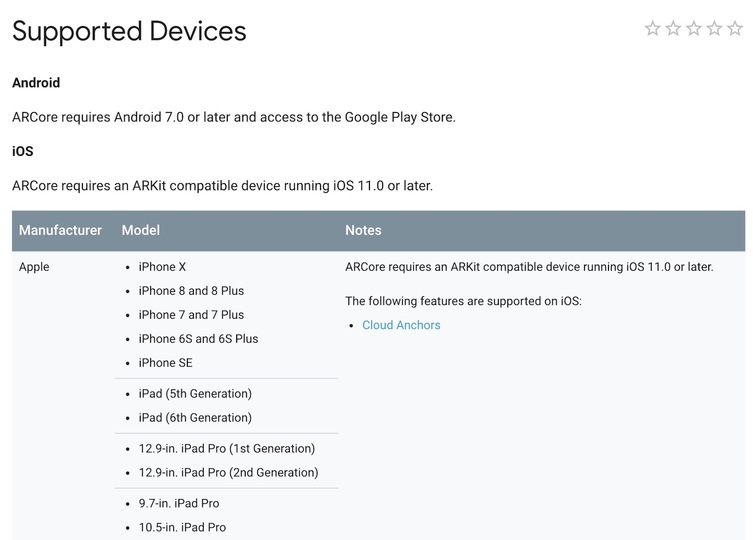Image resolution: width=753 pixels, height=540 pixels.
Task: Rate the page five stars
Action: [x=735, y=28]
